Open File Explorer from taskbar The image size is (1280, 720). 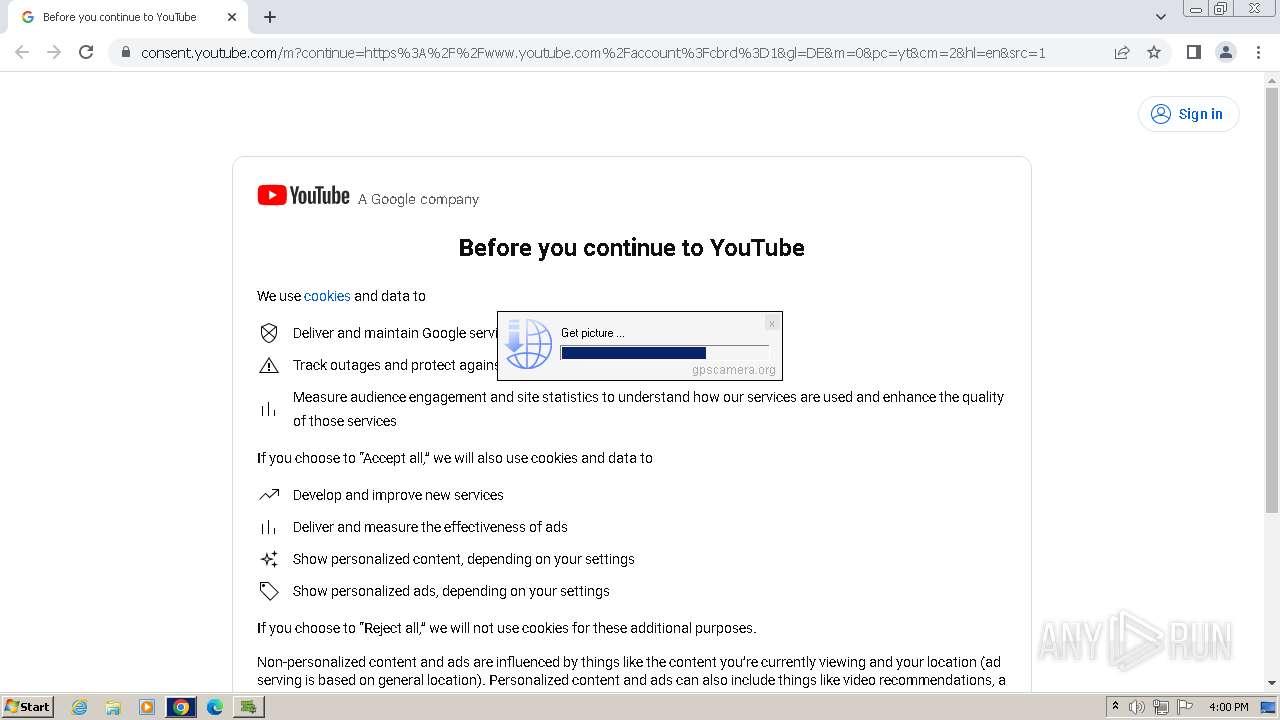tap(113, 707)
